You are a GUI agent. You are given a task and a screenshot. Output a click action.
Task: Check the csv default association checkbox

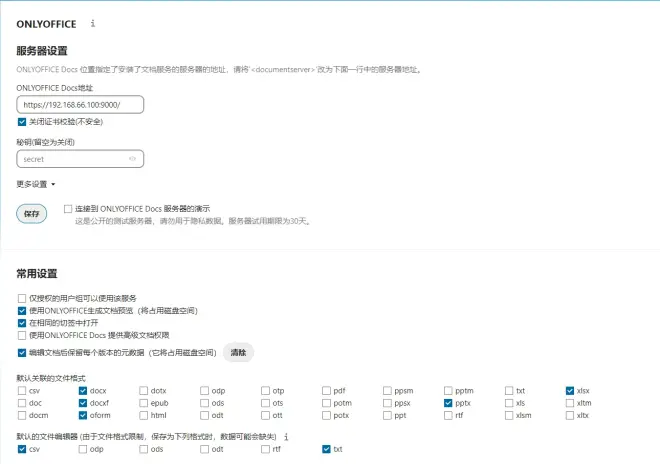click(22, 391)
